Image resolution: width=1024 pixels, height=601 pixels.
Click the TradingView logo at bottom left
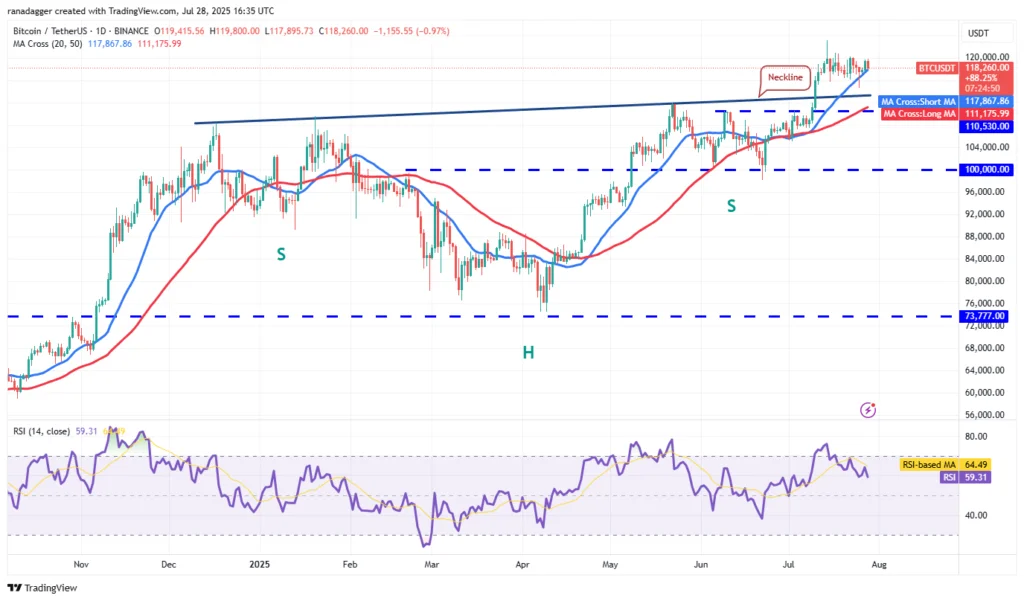pyautogui.click(x=42, y=588)
